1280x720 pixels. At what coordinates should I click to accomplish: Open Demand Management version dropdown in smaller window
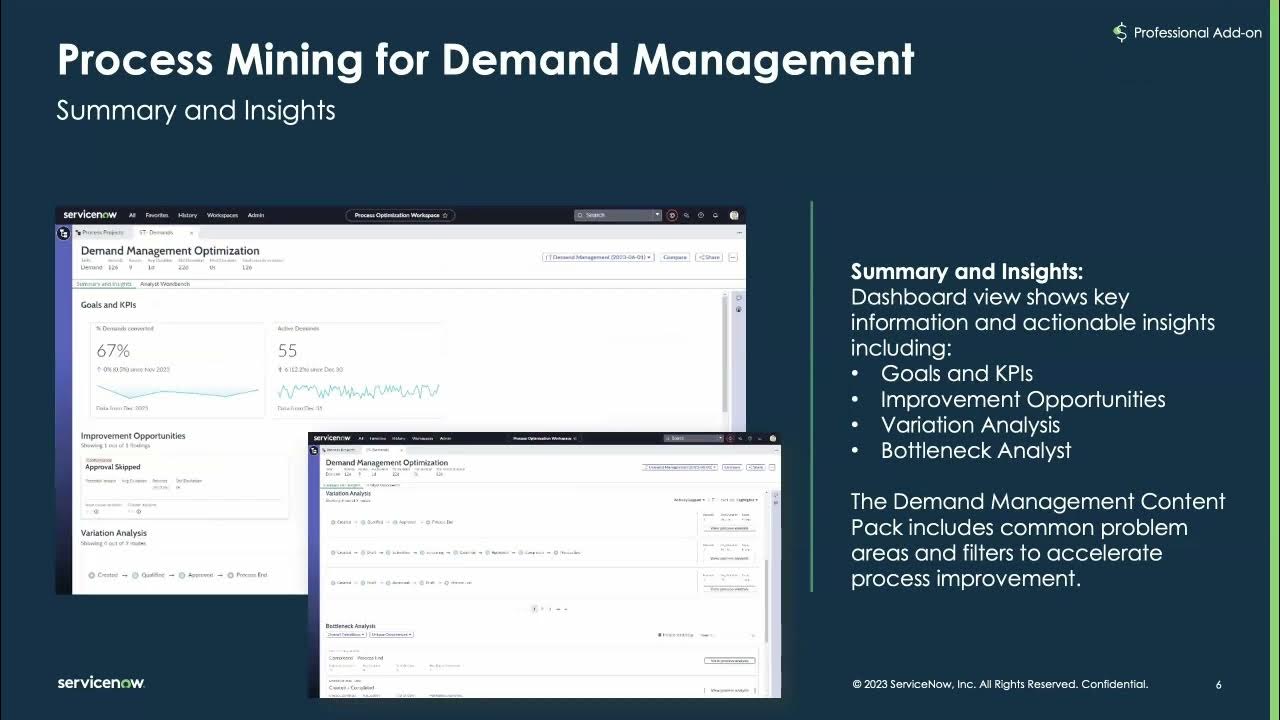click(680, 467)
